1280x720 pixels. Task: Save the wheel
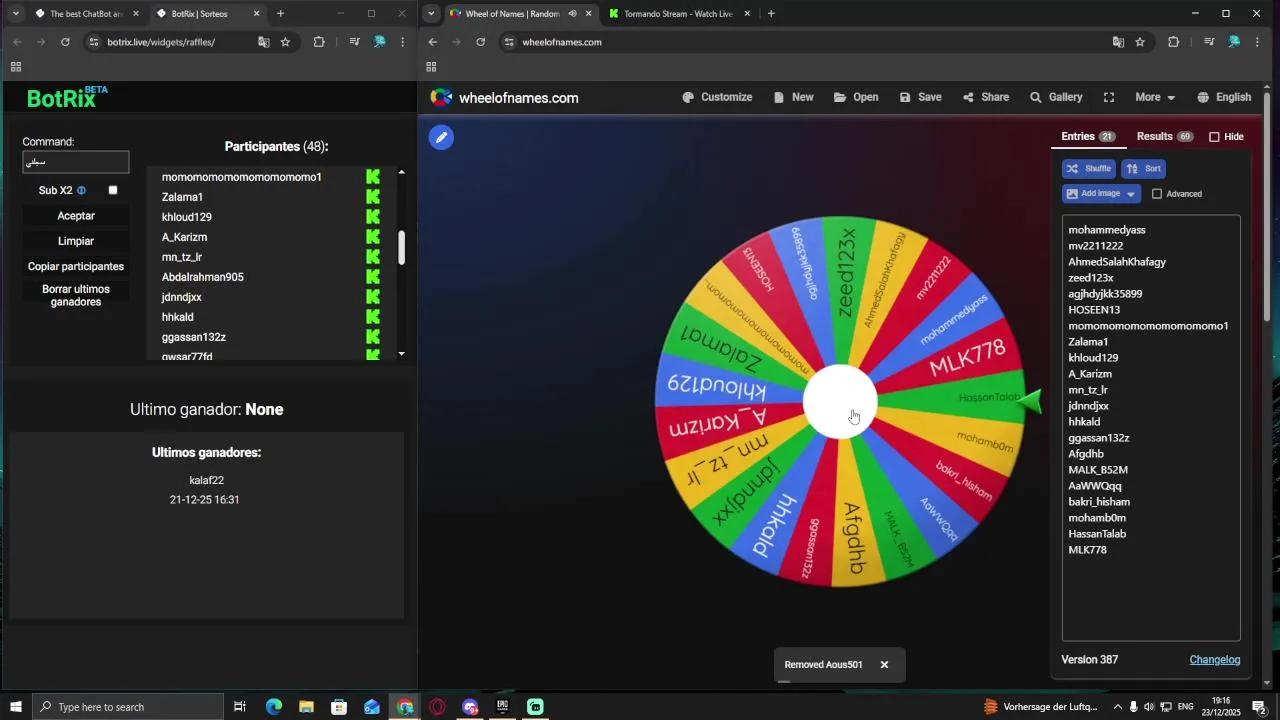click(x=920, y=97)
